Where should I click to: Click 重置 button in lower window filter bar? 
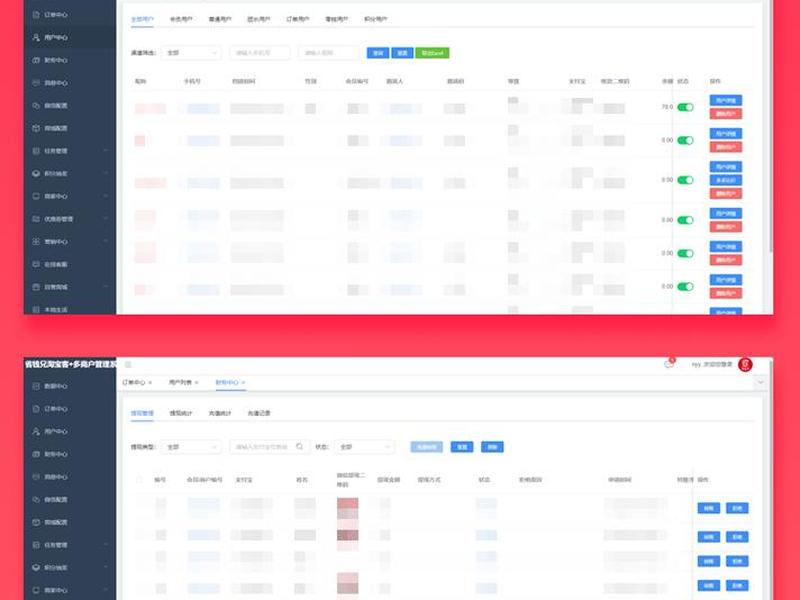[462, 447]
